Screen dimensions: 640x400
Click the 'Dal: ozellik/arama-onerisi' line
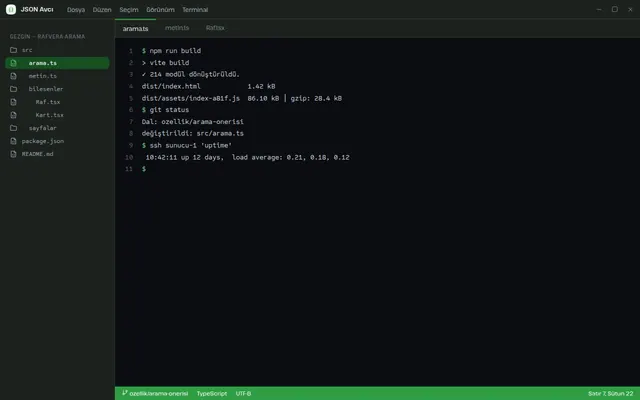coord(193,122)
